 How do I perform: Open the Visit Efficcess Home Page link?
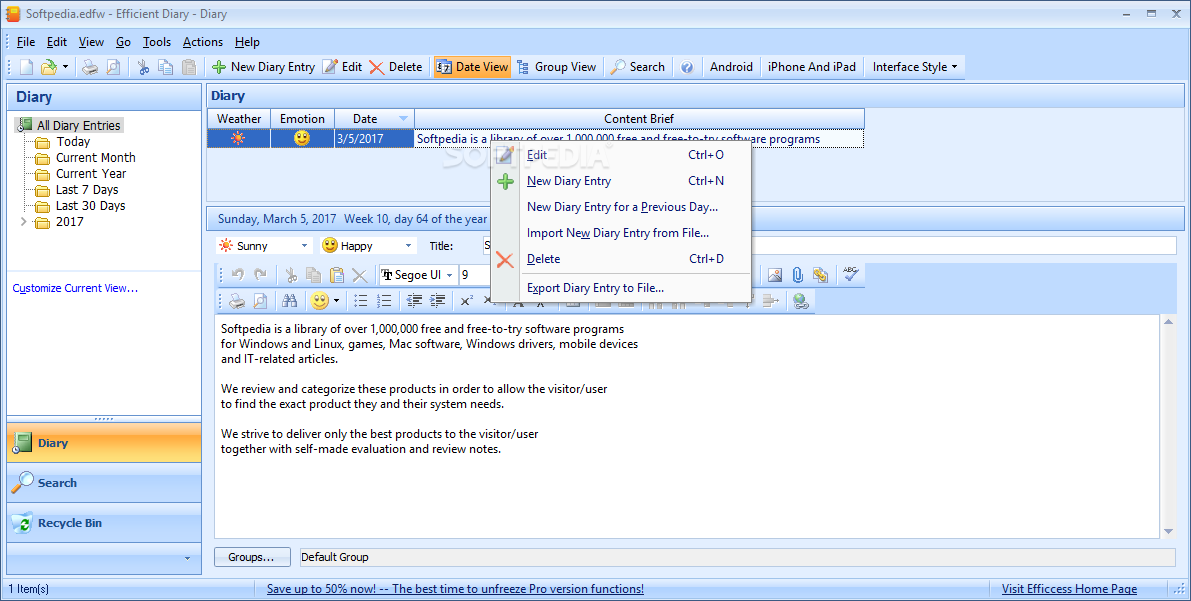click(x=1069, y=589)
